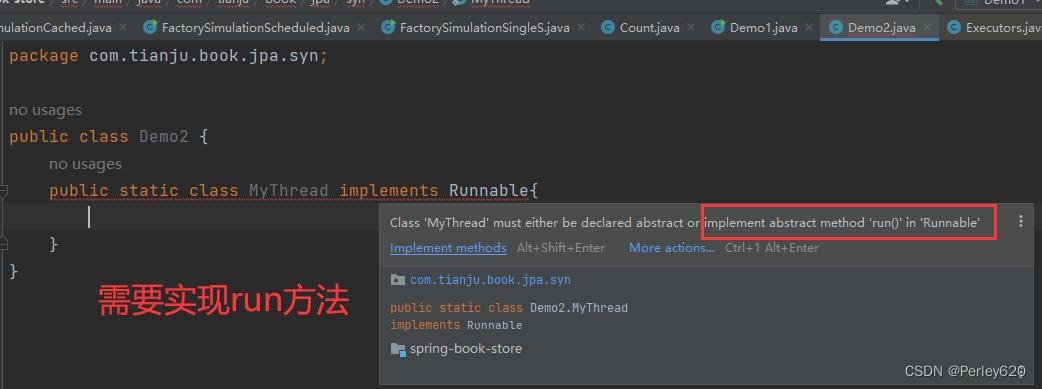Switch to the FactorySimulationScheduled.java tab
This screenshot has height=389, width=1042.
tap(255, 28)
